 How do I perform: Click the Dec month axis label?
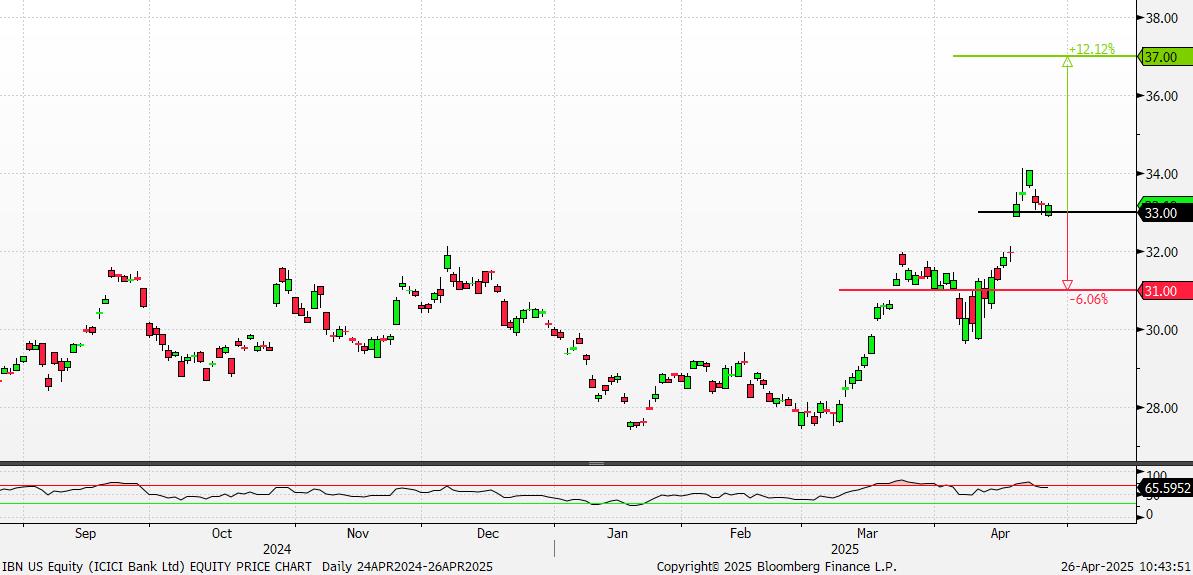coord(487,534)
